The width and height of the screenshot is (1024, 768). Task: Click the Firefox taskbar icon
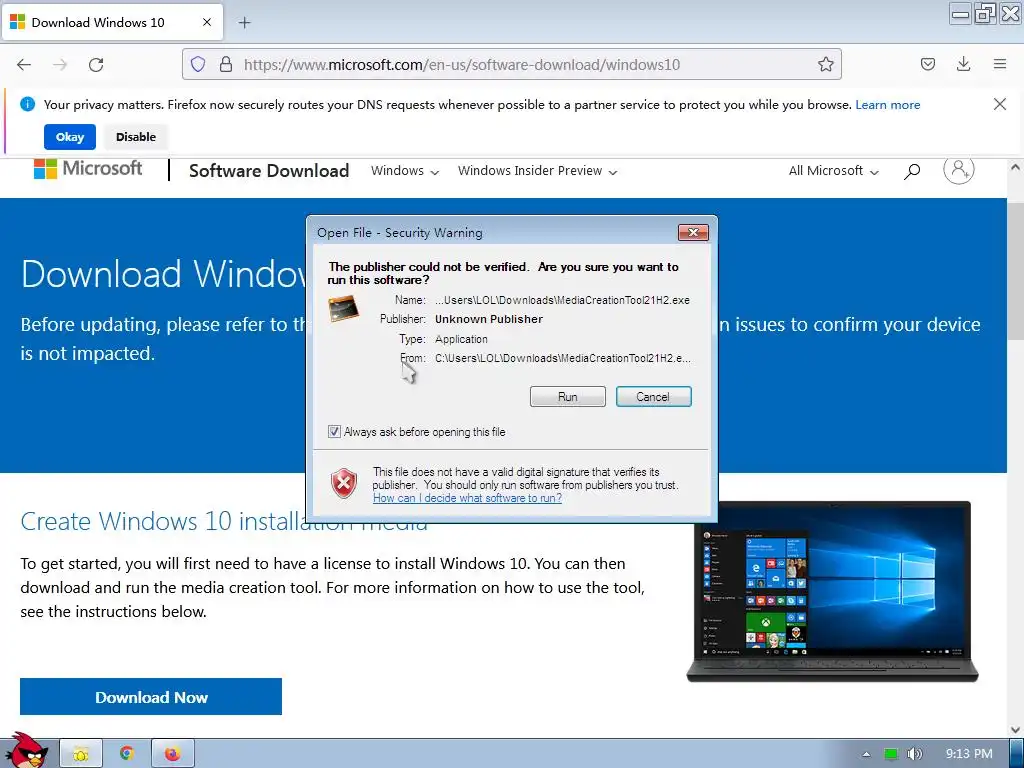click(x=172, y=754)
